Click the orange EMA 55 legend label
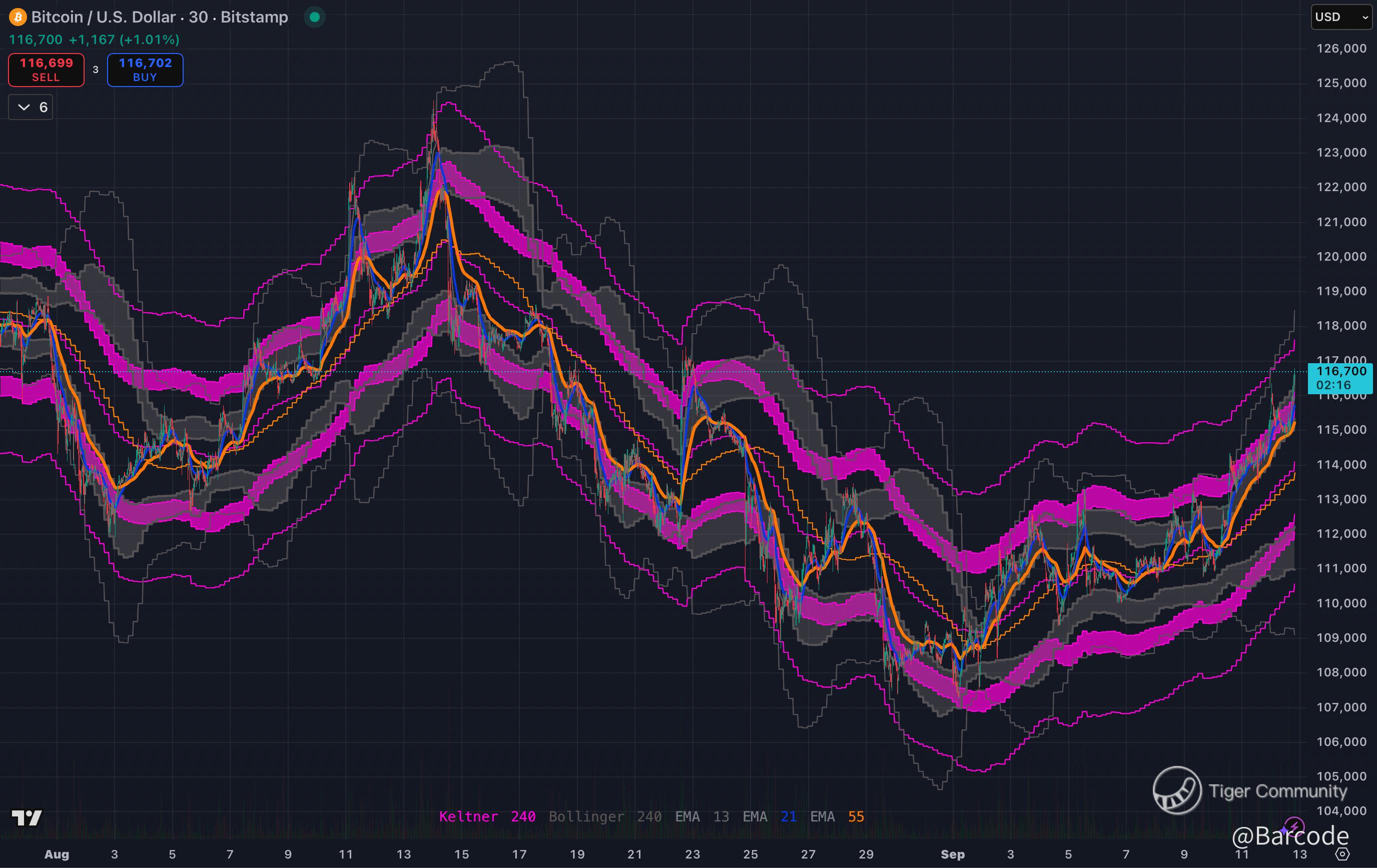The image size is (1377, 868). (837, 816)
